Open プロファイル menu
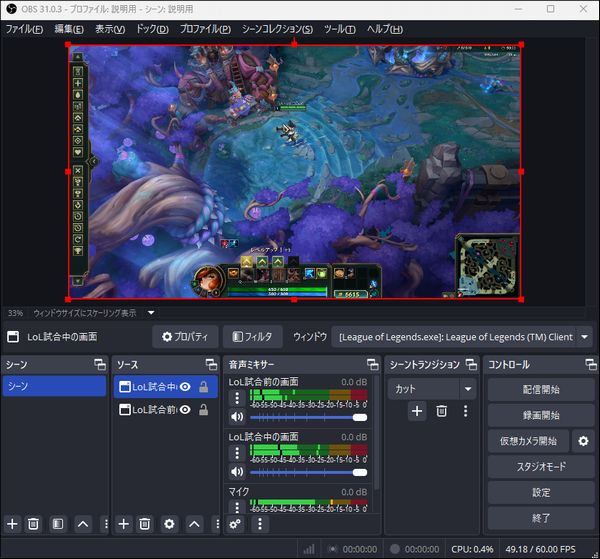The image size is (600, 559). coord(205,29)
